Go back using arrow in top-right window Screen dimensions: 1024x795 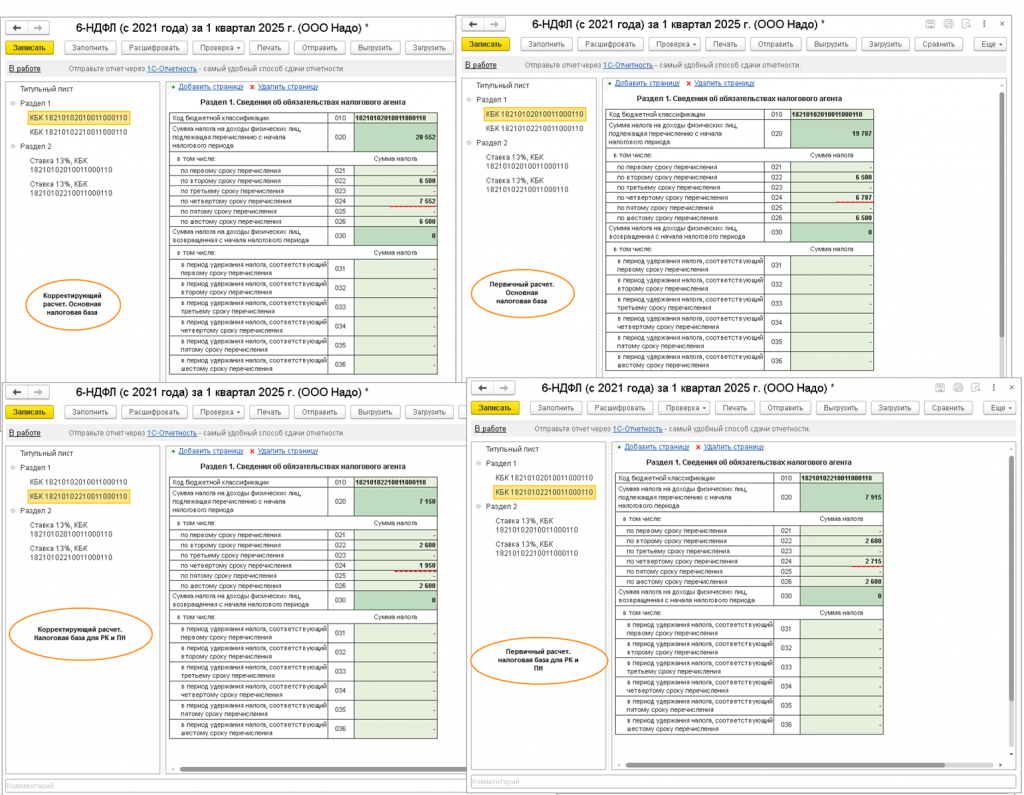point(473,24)
